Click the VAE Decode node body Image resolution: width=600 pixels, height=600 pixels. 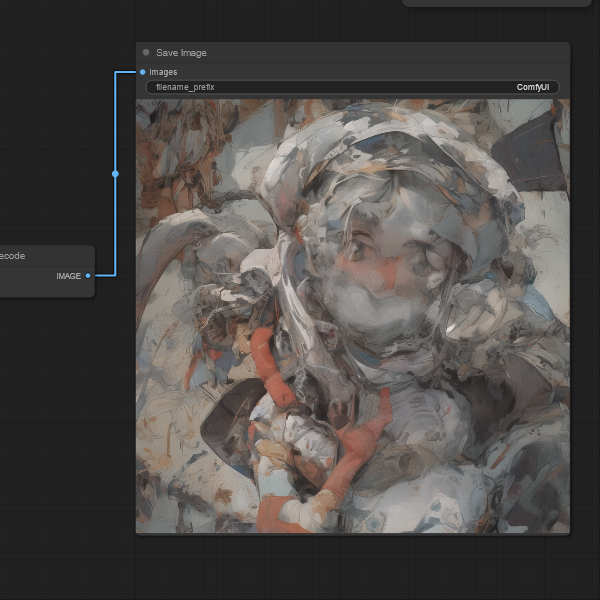pos(30,286)
